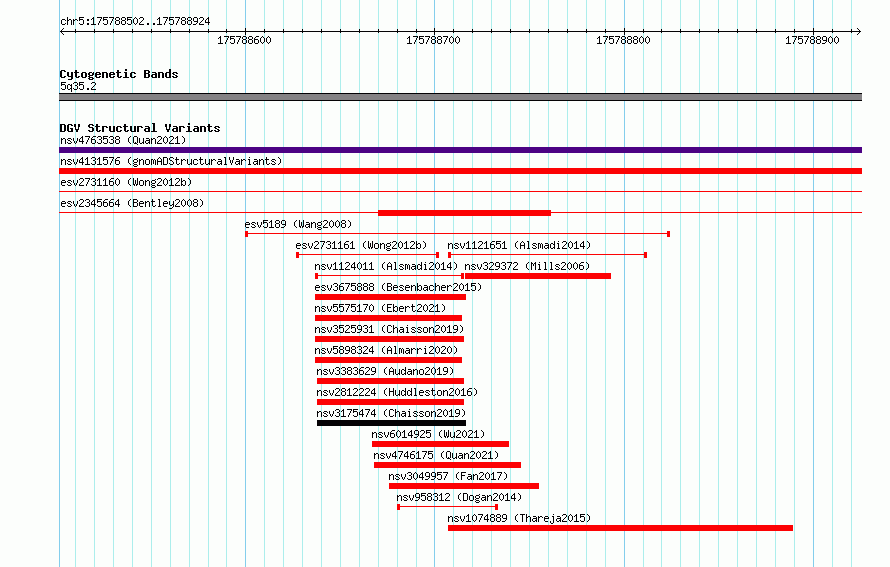Screen dimensions: 890x567
Task: Click nsv4746175 (Quan2021) label
Action: [436, 455]
